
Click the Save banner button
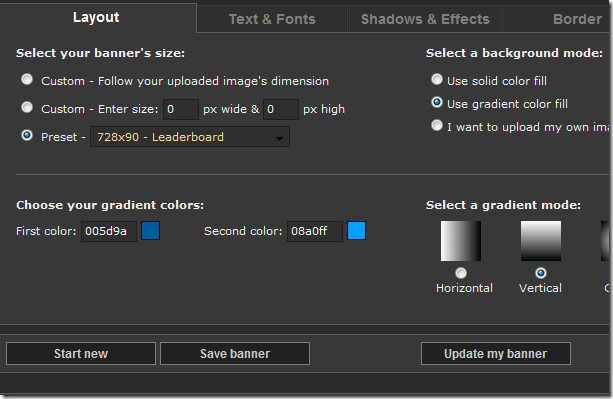point(235,354)
